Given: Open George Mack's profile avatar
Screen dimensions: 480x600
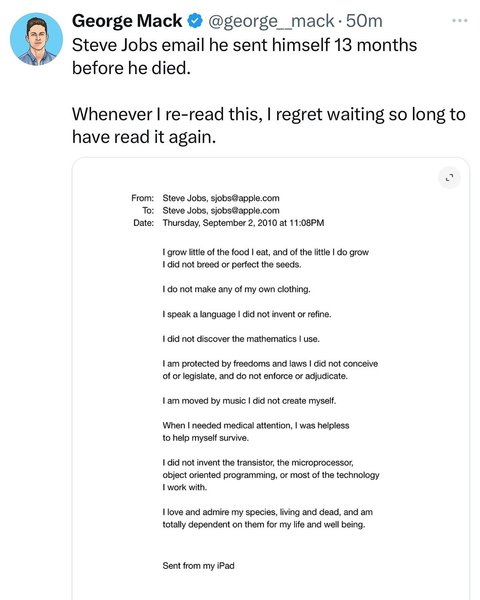Looking at the screenshot, I should tap(36, 39).
